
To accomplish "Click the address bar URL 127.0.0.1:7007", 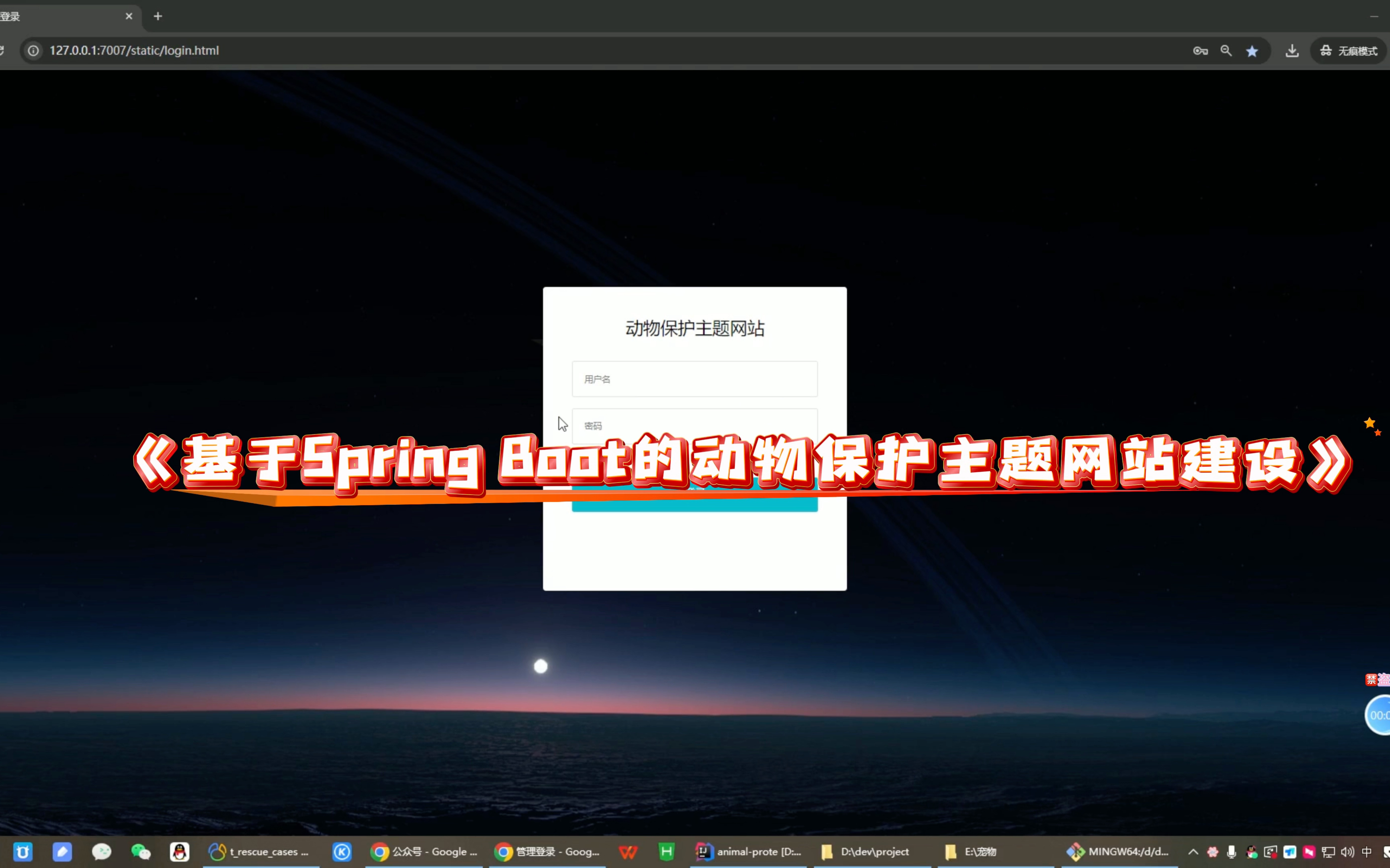I will (134, 50).
